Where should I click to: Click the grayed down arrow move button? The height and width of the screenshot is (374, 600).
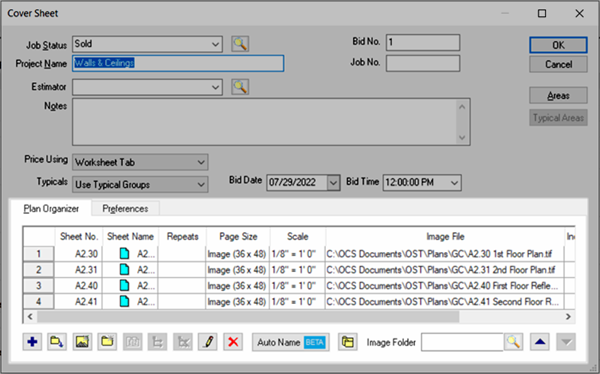point(566,342)
